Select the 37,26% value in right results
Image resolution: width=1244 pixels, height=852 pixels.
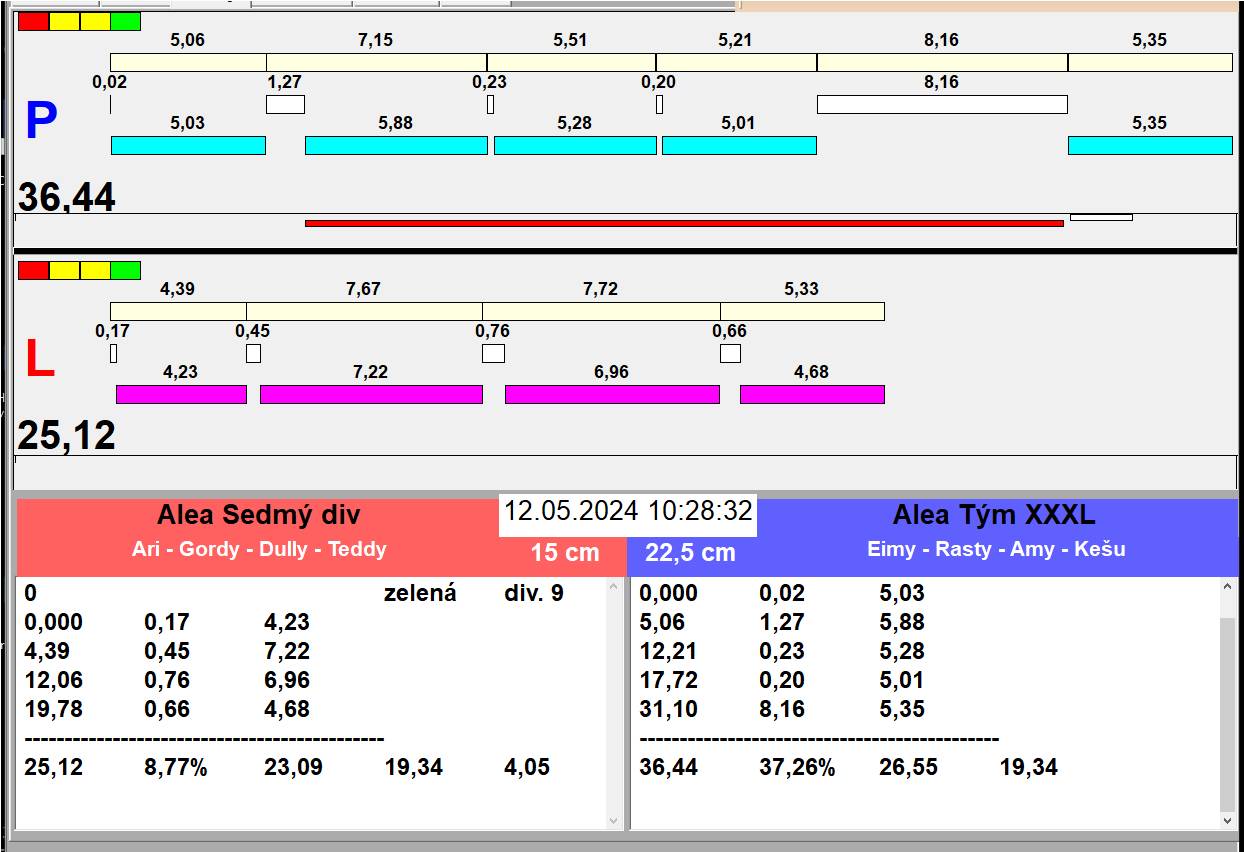click(797, 768)
